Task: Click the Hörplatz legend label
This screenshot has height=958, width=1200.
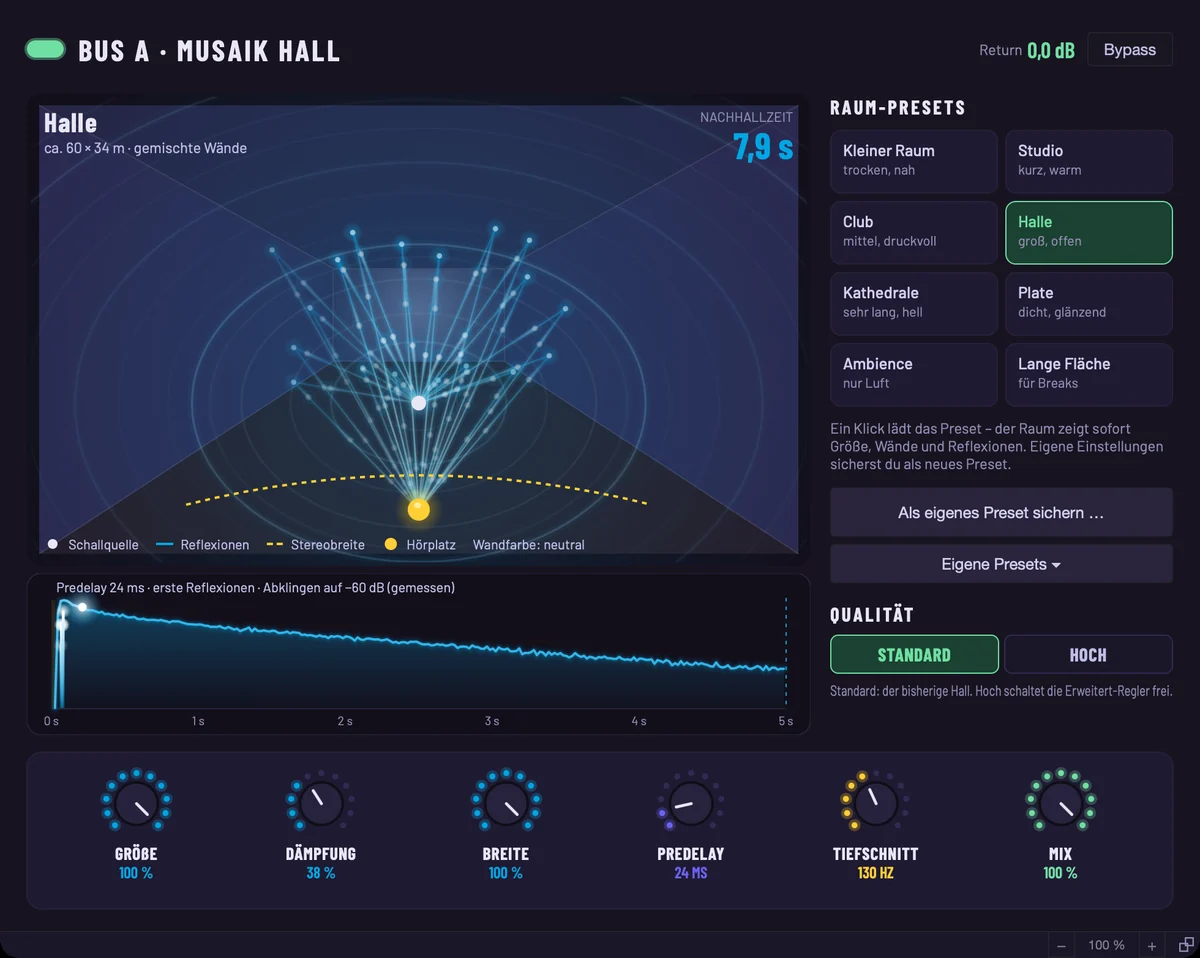Action: (432, 545)
